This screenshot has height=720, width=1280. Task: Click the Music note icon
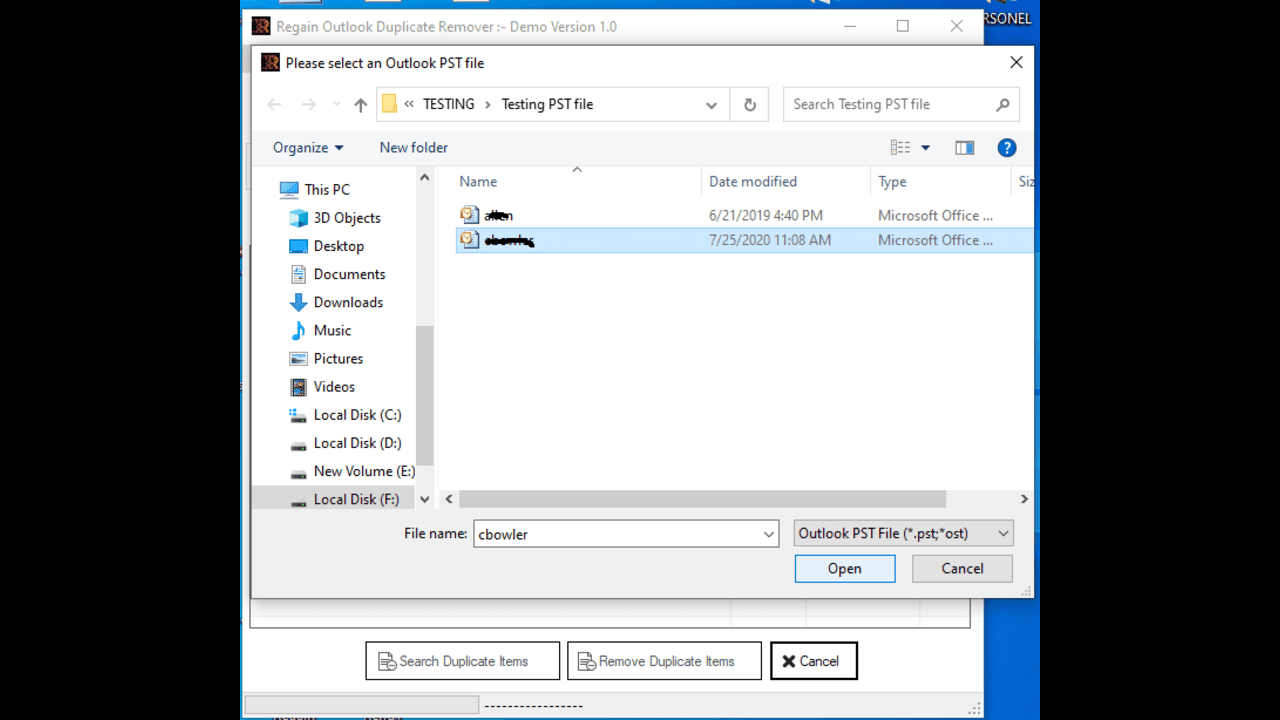(298, 330)
